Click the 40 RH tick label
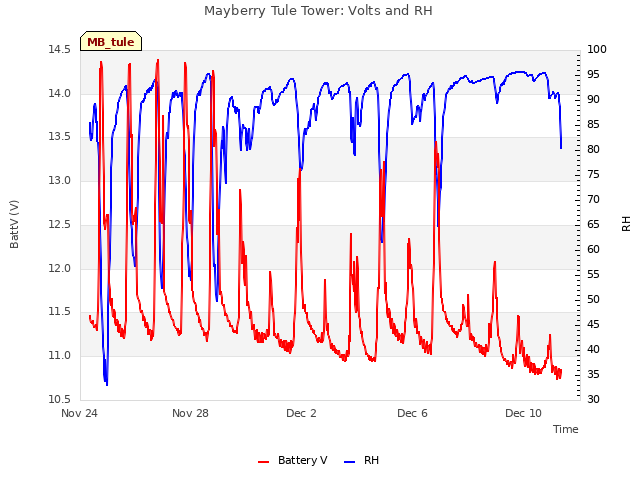 pos(593,349)
